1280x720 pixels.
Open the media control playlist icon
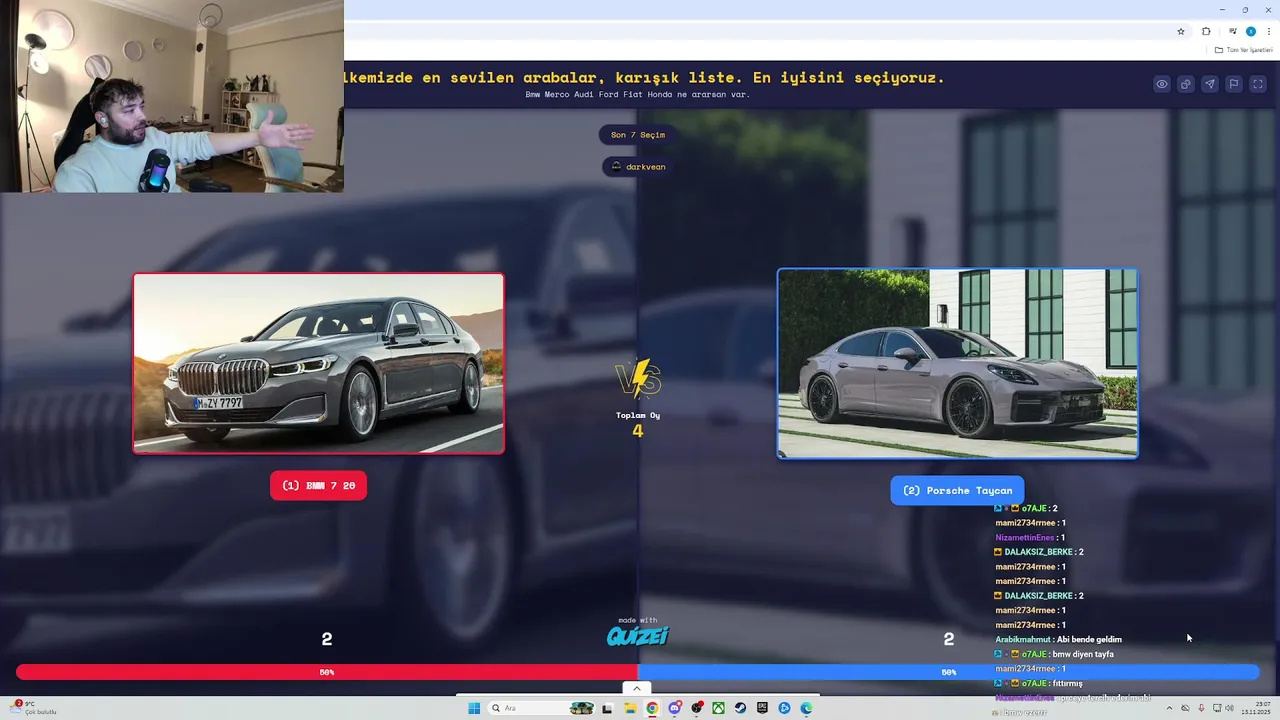(1233, 31)
